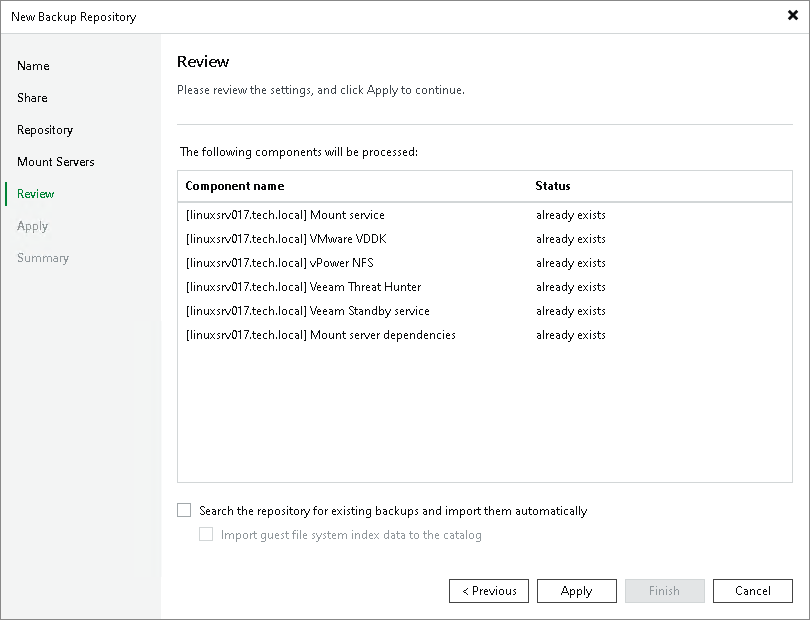Select the Apply step in sidebar
This screenshot has width=810, height=620.
coord(33,226)
